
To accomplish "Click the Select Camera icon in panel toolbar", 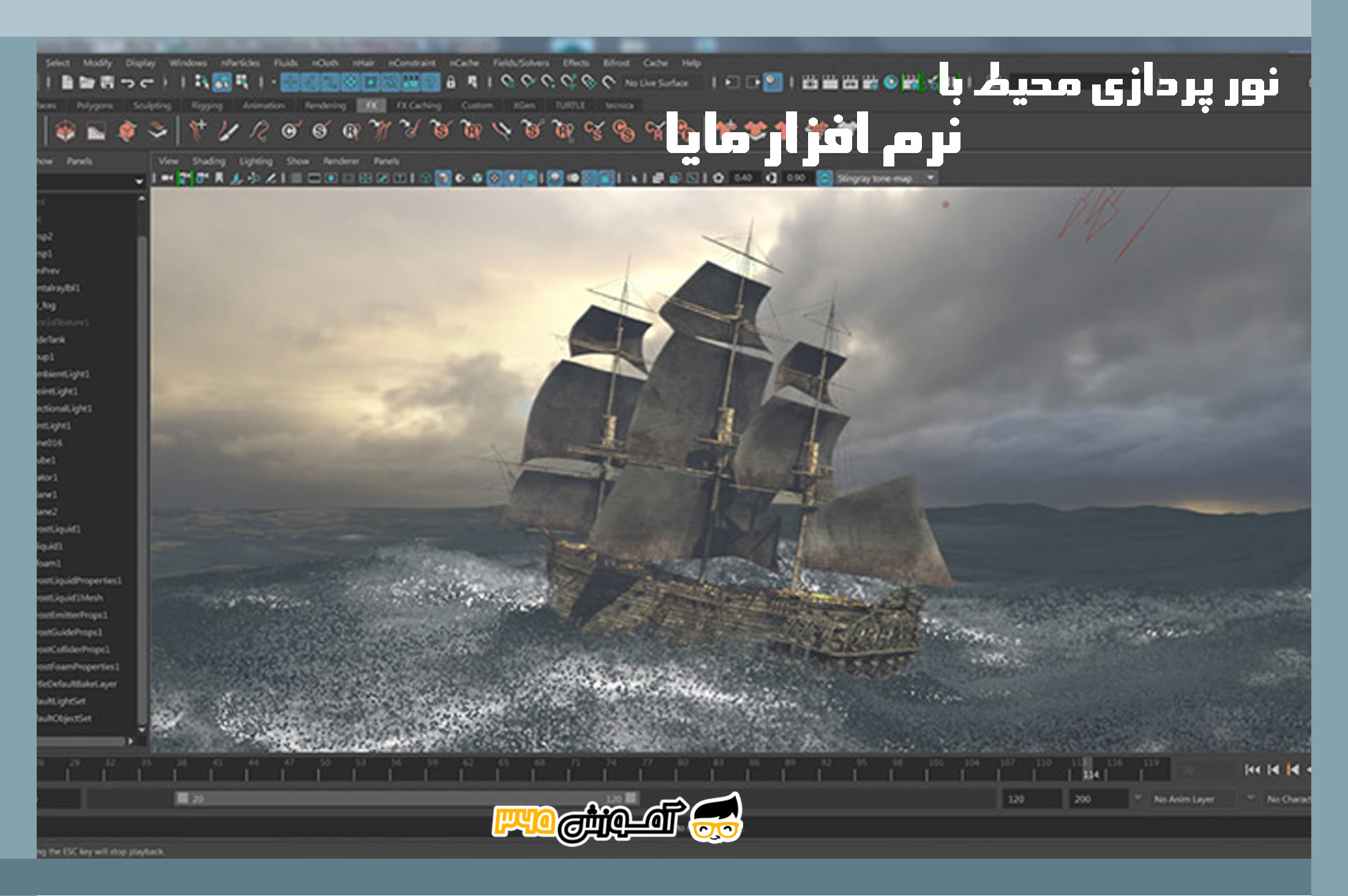I will click(x=167, y=178).
